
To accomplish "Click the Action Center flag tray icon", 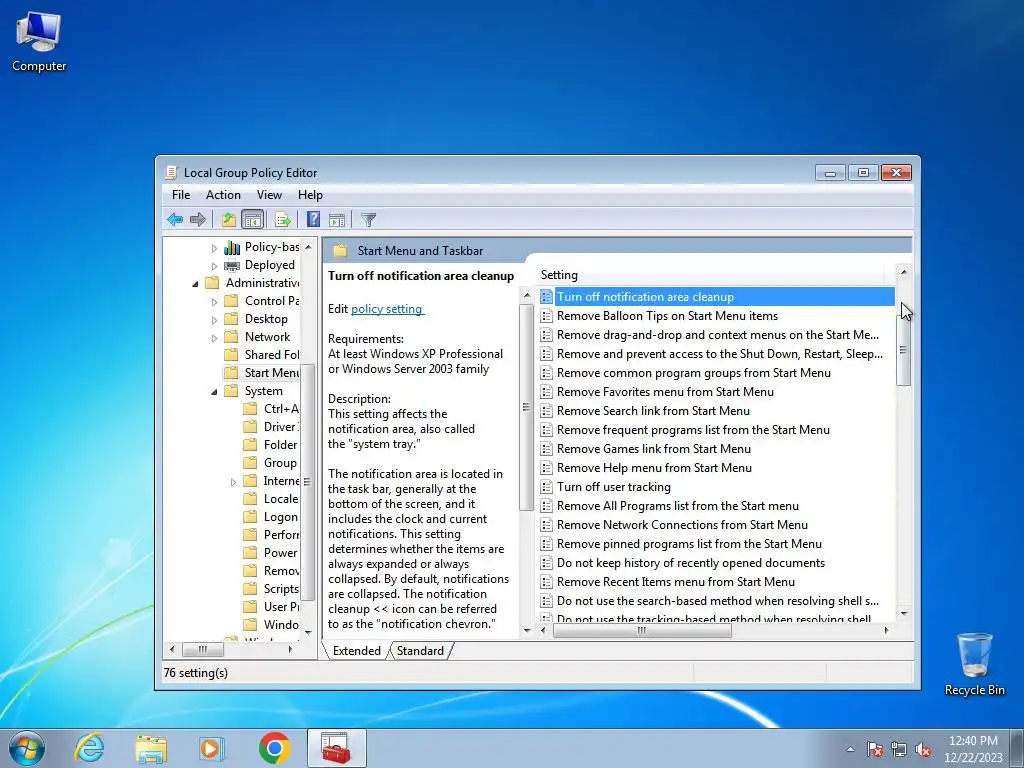I will pos(875,749).
